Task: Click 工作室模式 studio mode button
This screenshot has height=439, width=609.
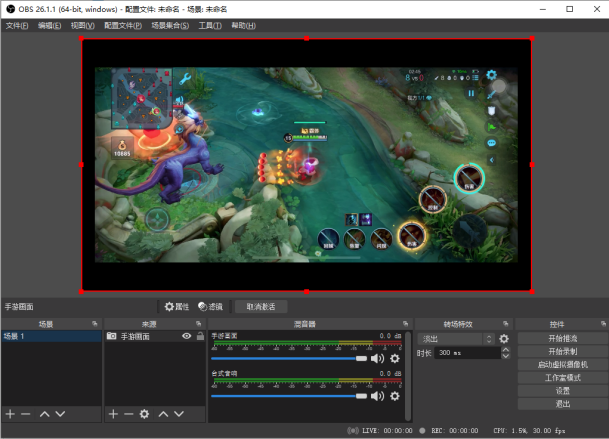Action: coord(563,378)
